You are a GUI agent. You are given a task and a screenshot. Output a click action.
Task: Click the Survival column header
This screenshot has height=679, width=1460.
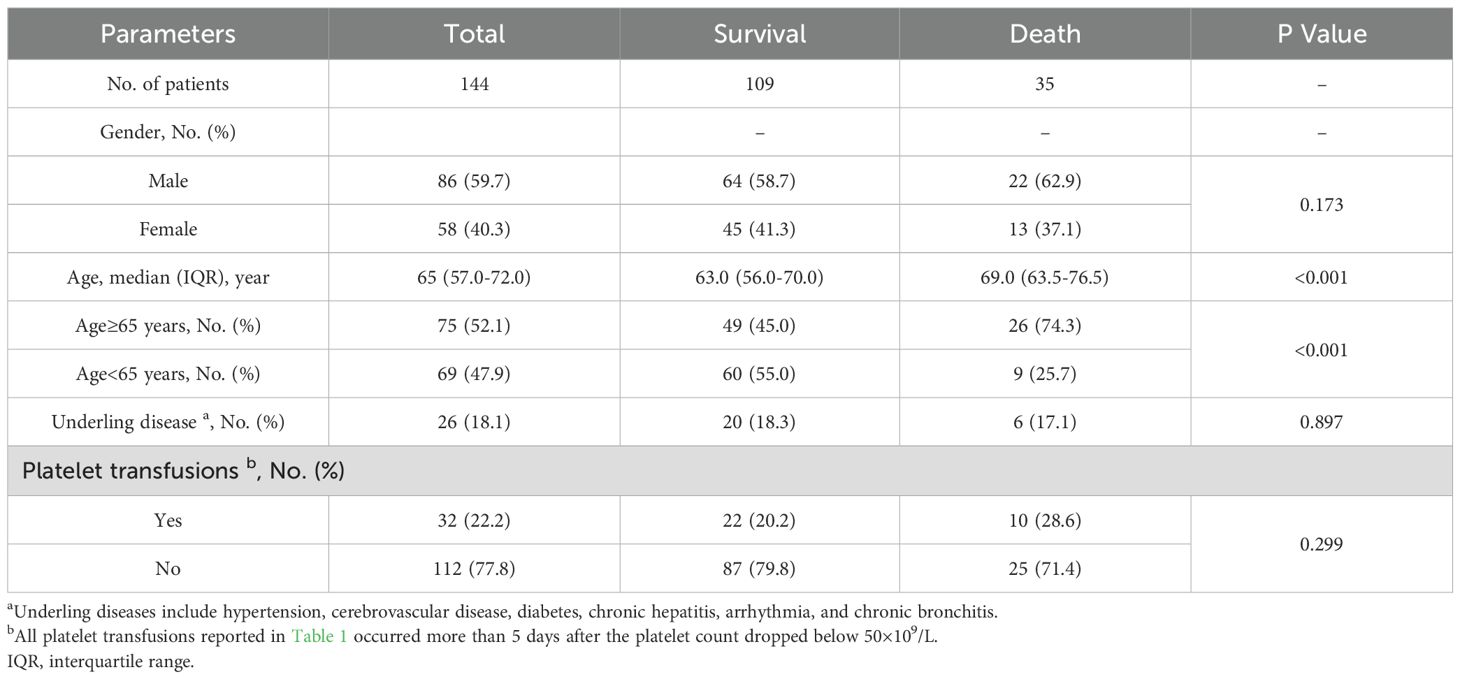759,34
